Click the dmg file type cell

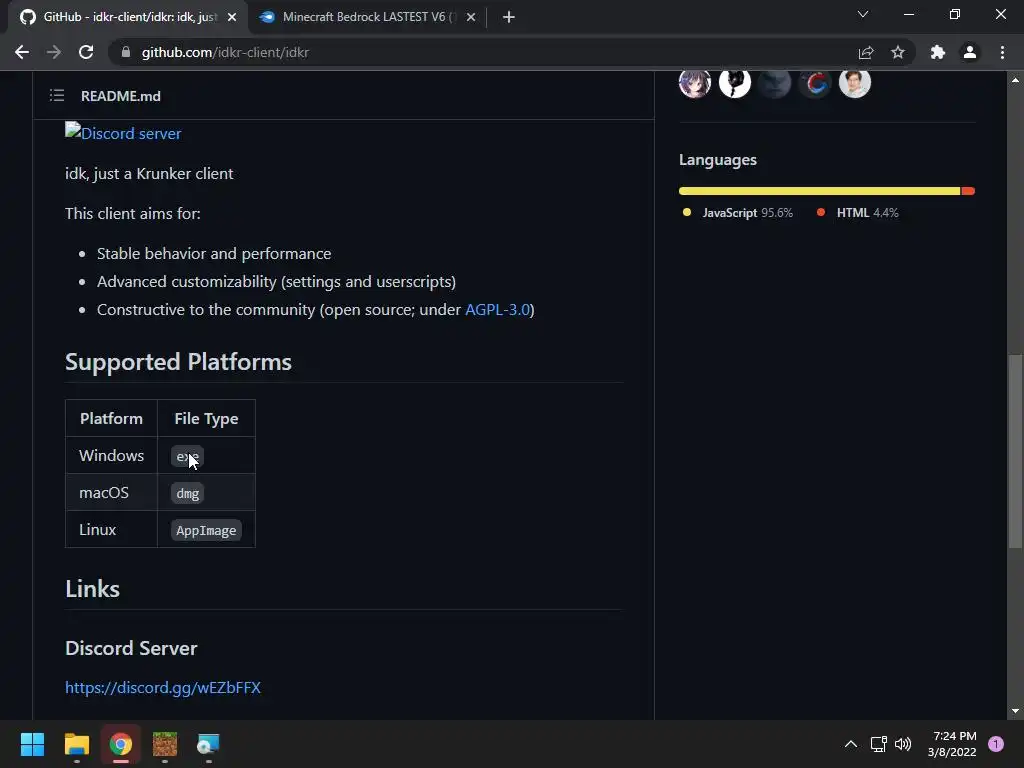[206, 492]
